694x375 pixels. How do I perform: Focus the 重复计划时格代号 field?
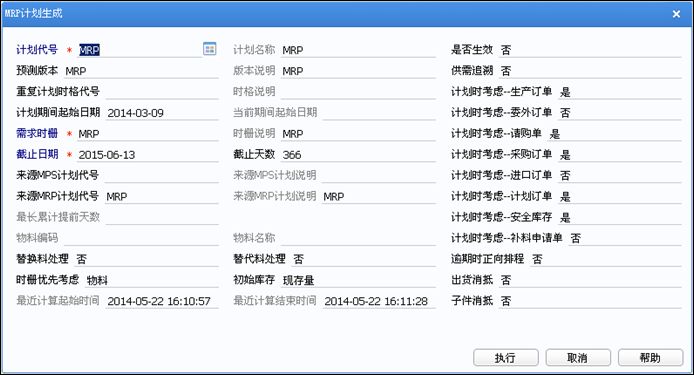click(x=162, y=92)
